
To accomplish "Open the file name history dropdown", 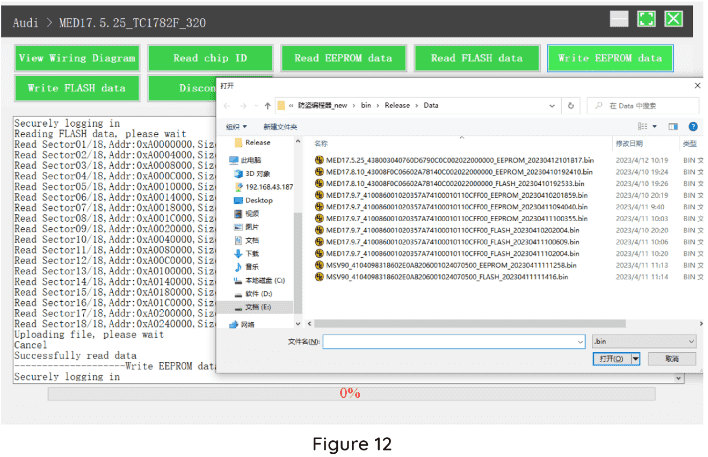I will 580,341.
